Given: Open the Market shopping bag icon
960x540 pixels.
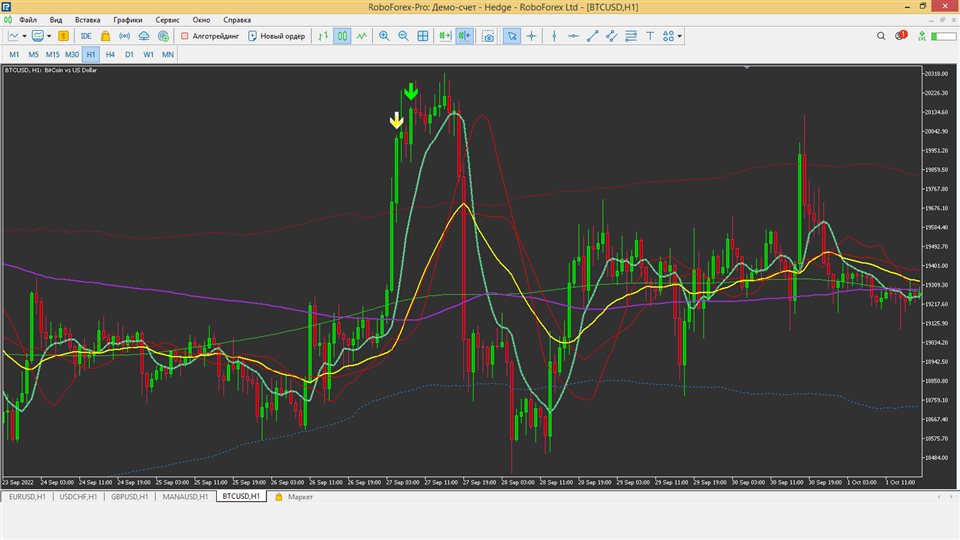Looking at the screenshot, I should point(105,36).
